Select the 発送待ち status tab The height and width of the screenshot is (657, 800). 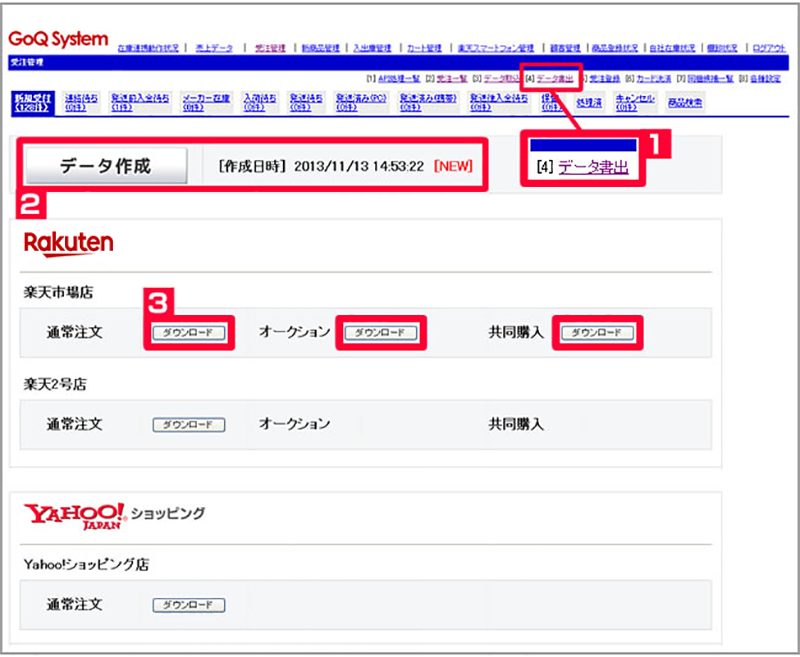[x=306, y=103]
